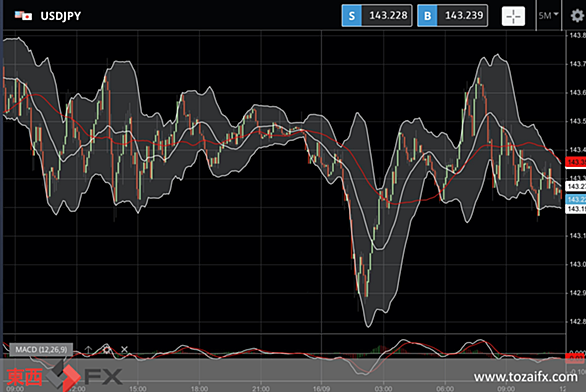Move MACD indicator up with arrow
The image size is (586, 392).
[x=88, y=350]
